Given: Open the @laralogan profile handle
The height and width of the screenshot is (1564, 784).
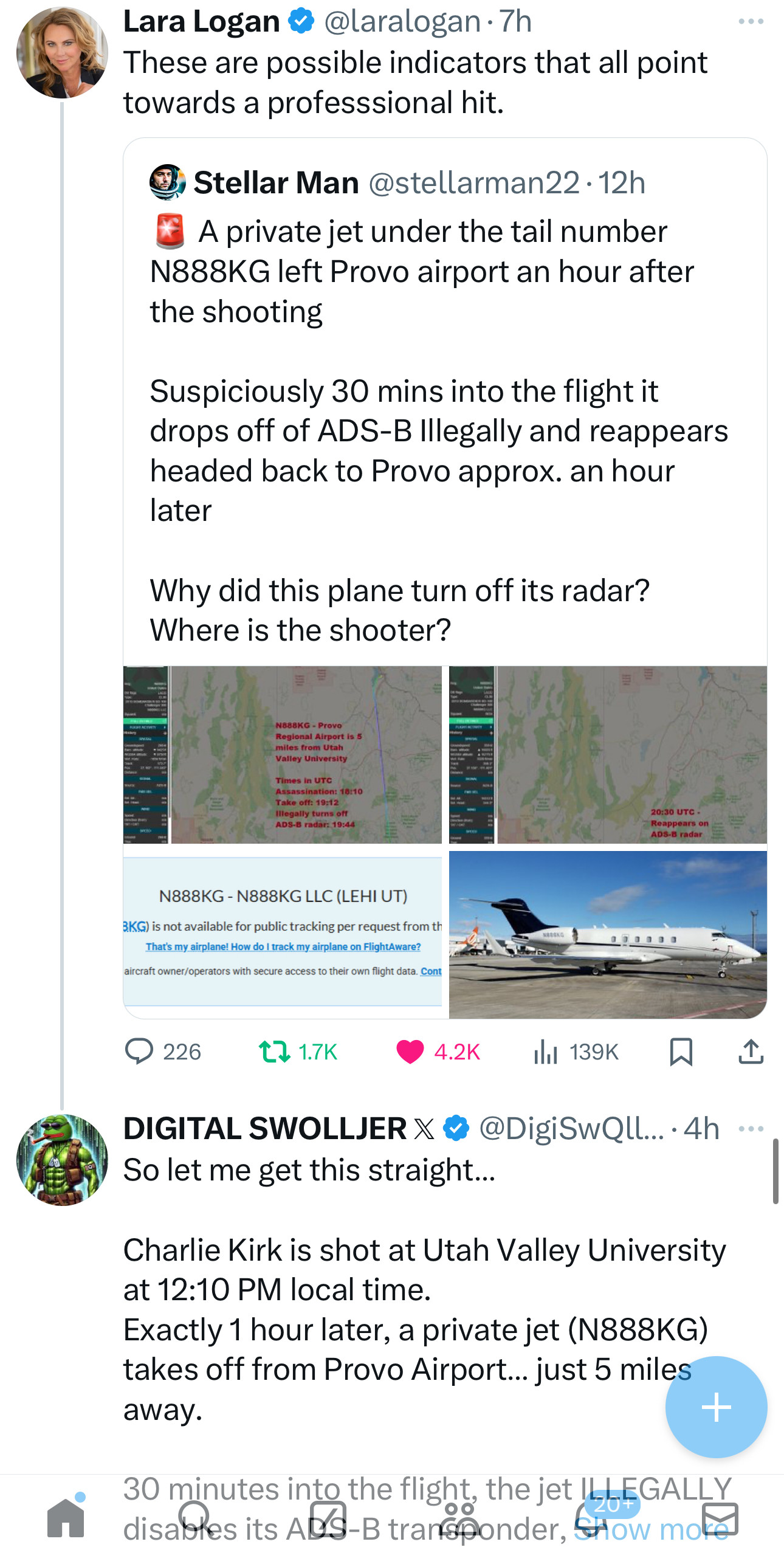Looking at the screenshot, I should 402,22.
